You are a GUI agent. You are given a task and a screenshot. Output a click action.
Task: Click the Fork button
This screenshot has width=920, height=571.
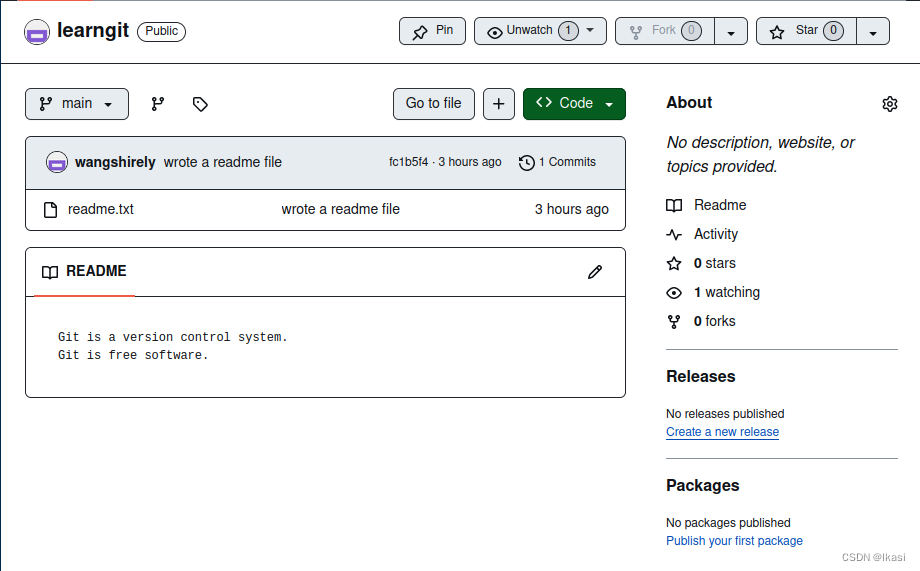pos(665,31)
